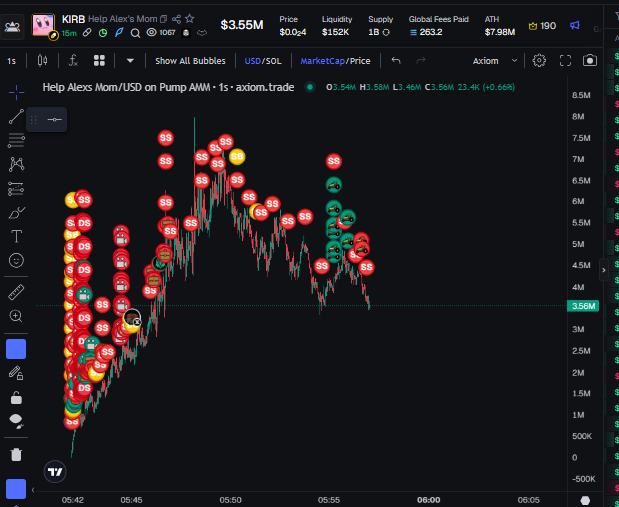Screen dimensions: 619x507
Task: Open the Axiom dropdown
Action: click(495, 61)
